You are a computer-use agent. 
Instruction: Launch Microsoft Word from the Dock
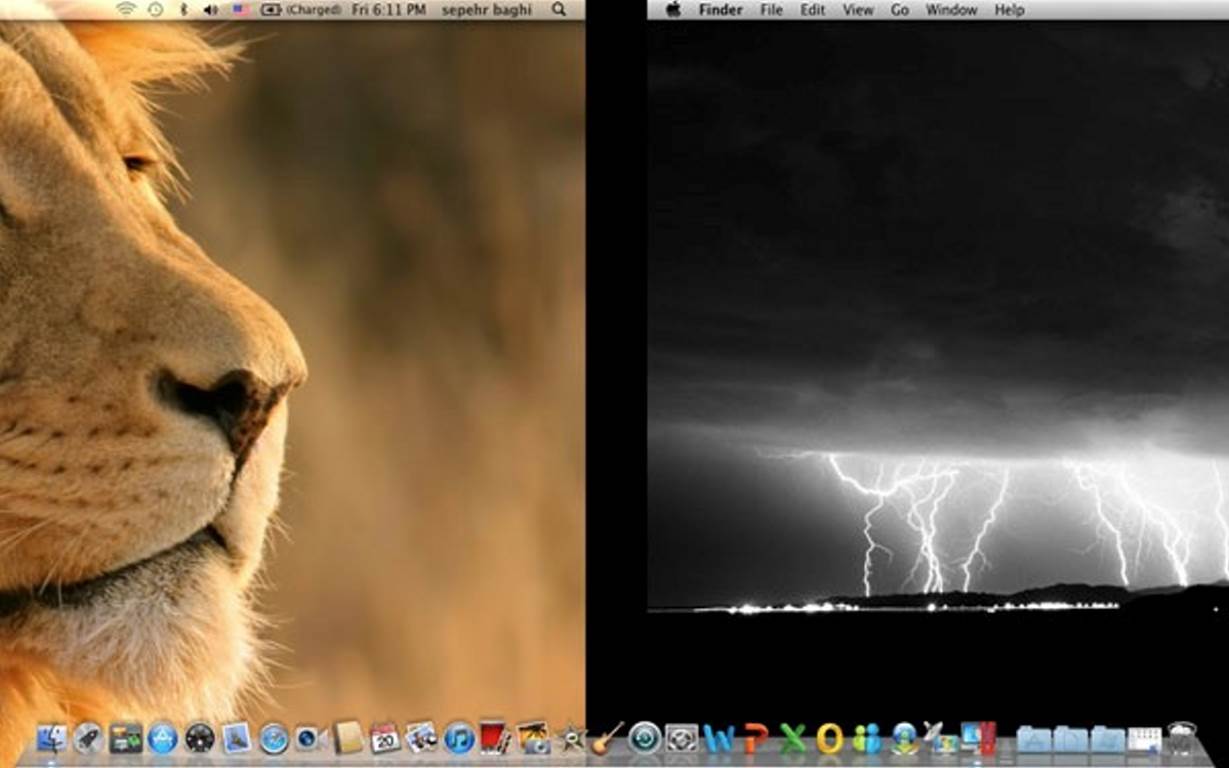[x=718, y=739]
